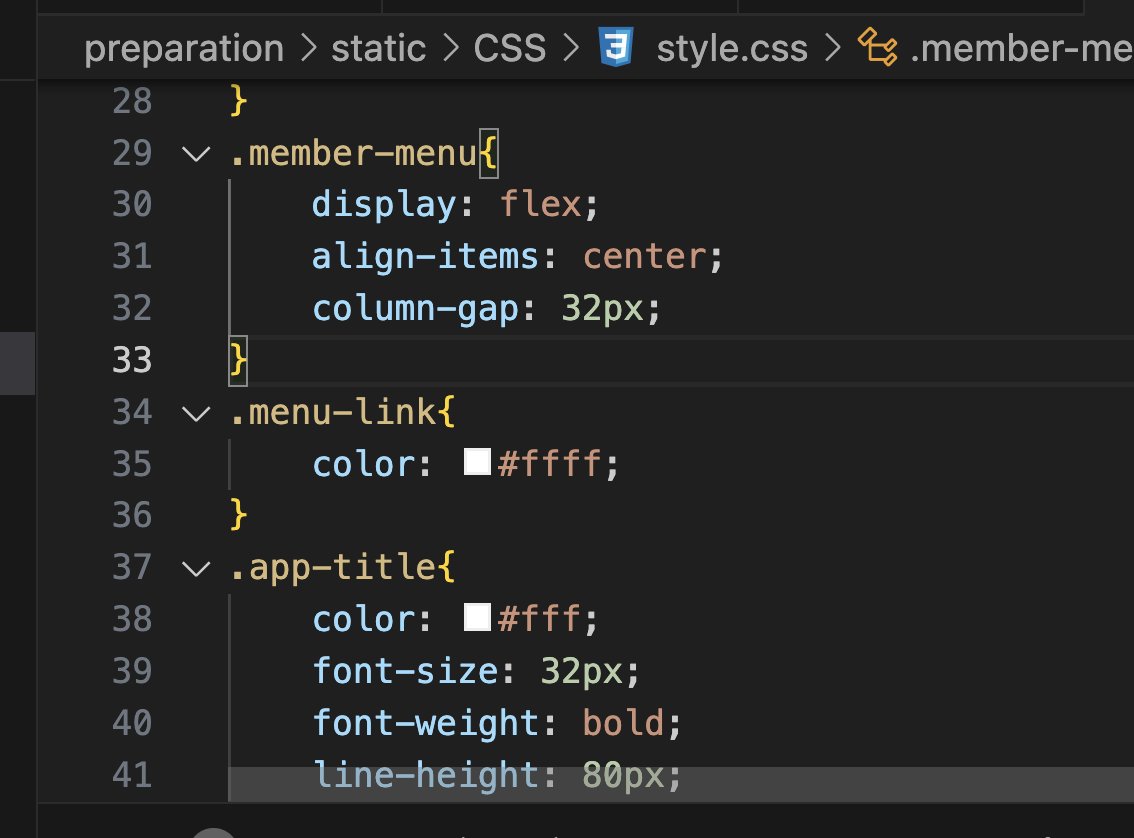
Task: Click the 'align-items' property
Action: pos(425,257)
